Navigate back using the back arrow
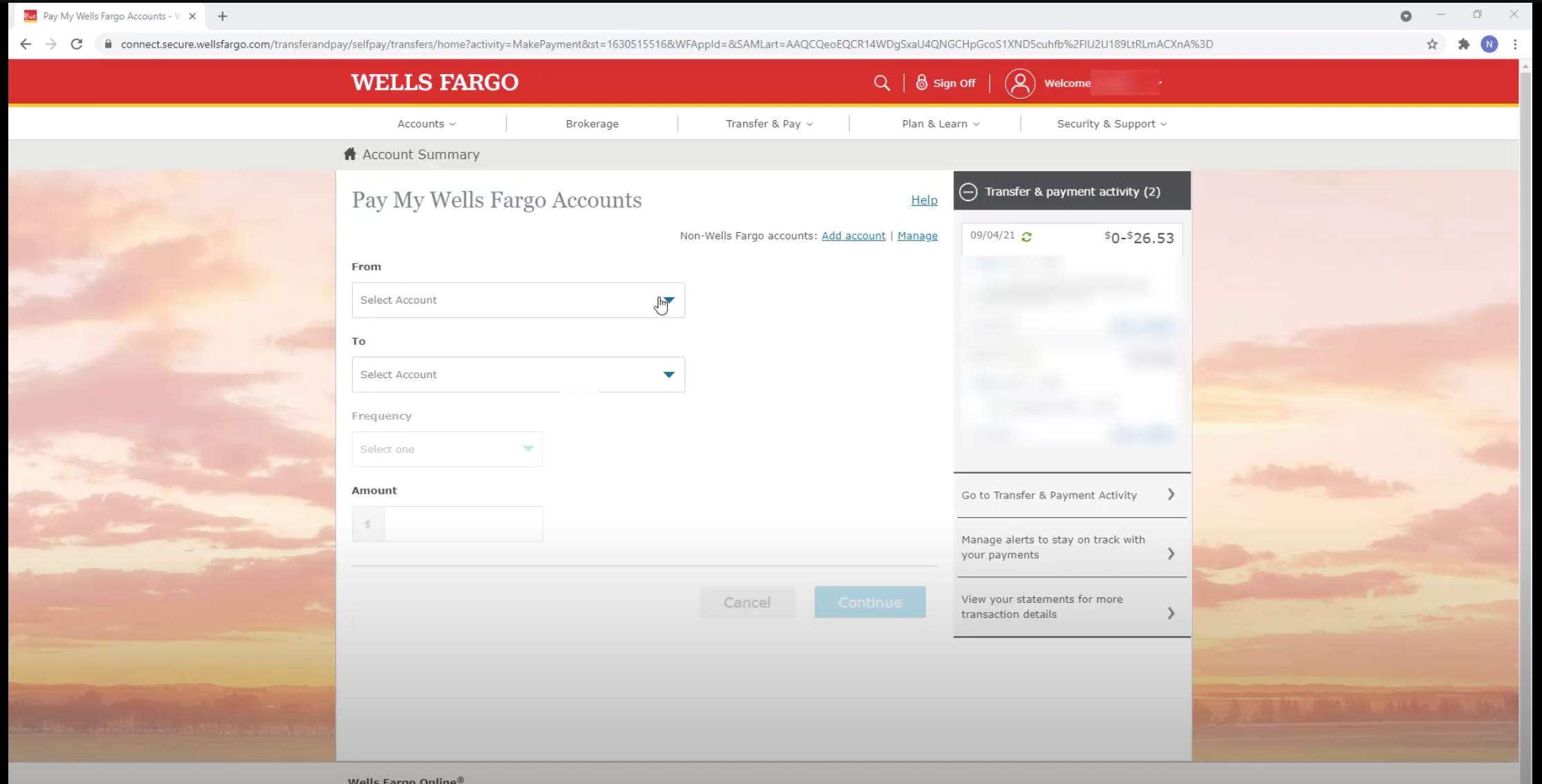 point(26,44)
